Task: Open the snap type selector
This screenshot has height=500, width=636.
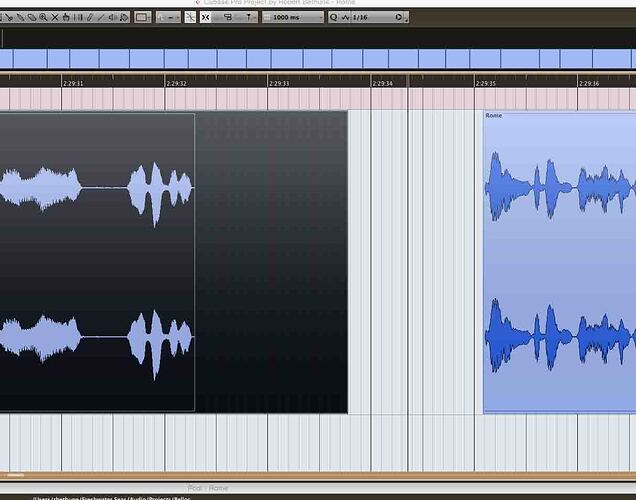Action: (228, 17)
